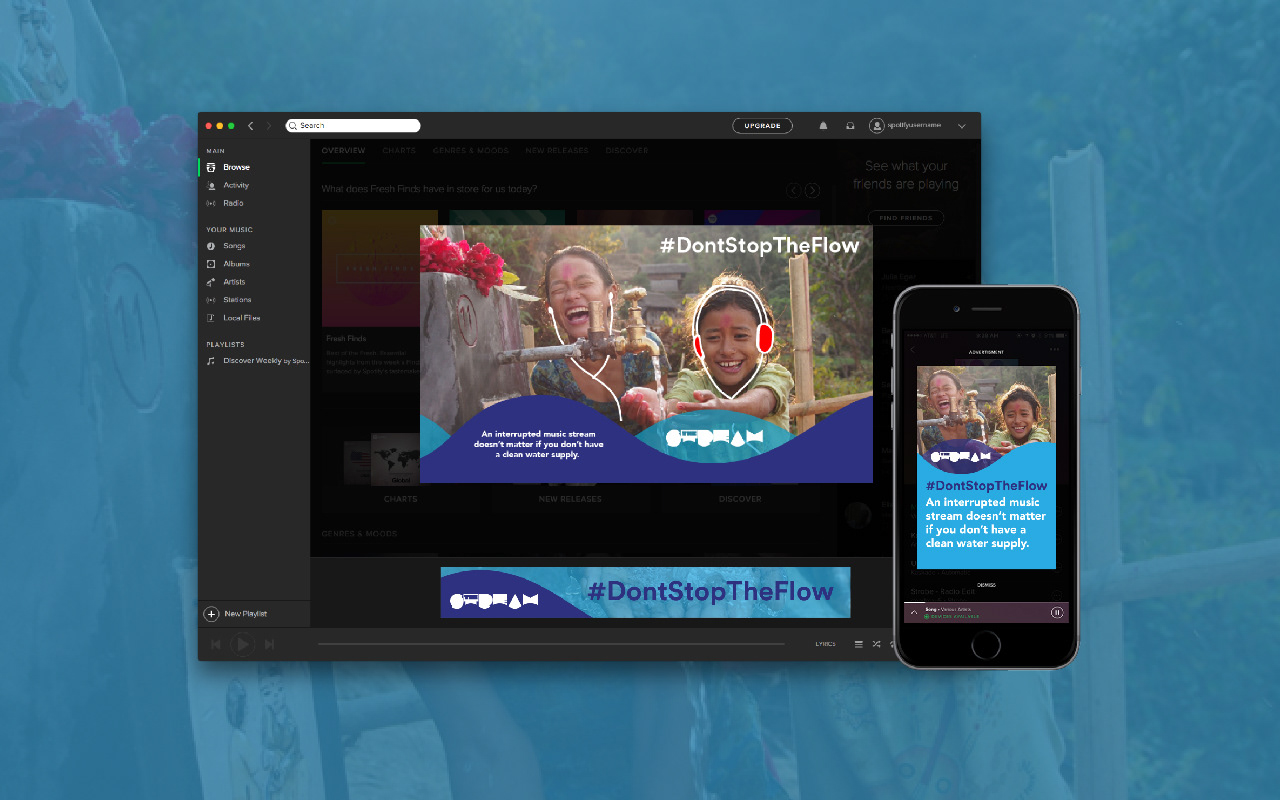Focus the Spotify search field
Screen dimensions: 1280x800
pos(352,125)
